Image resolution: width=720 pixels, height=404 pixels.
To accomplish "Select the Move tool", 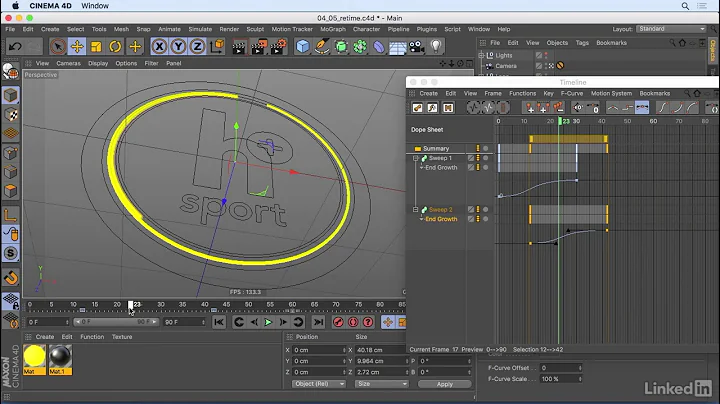I will click(77, 46).
